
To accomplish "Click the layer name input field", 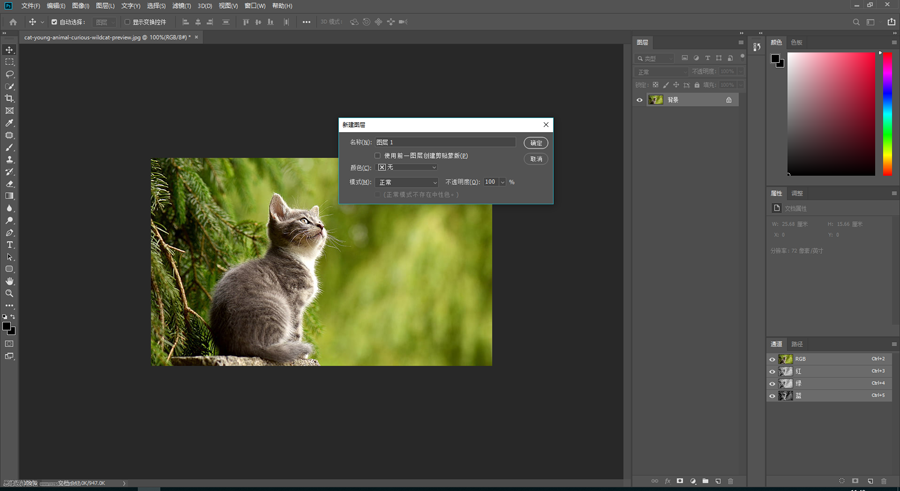I will 445,143.
